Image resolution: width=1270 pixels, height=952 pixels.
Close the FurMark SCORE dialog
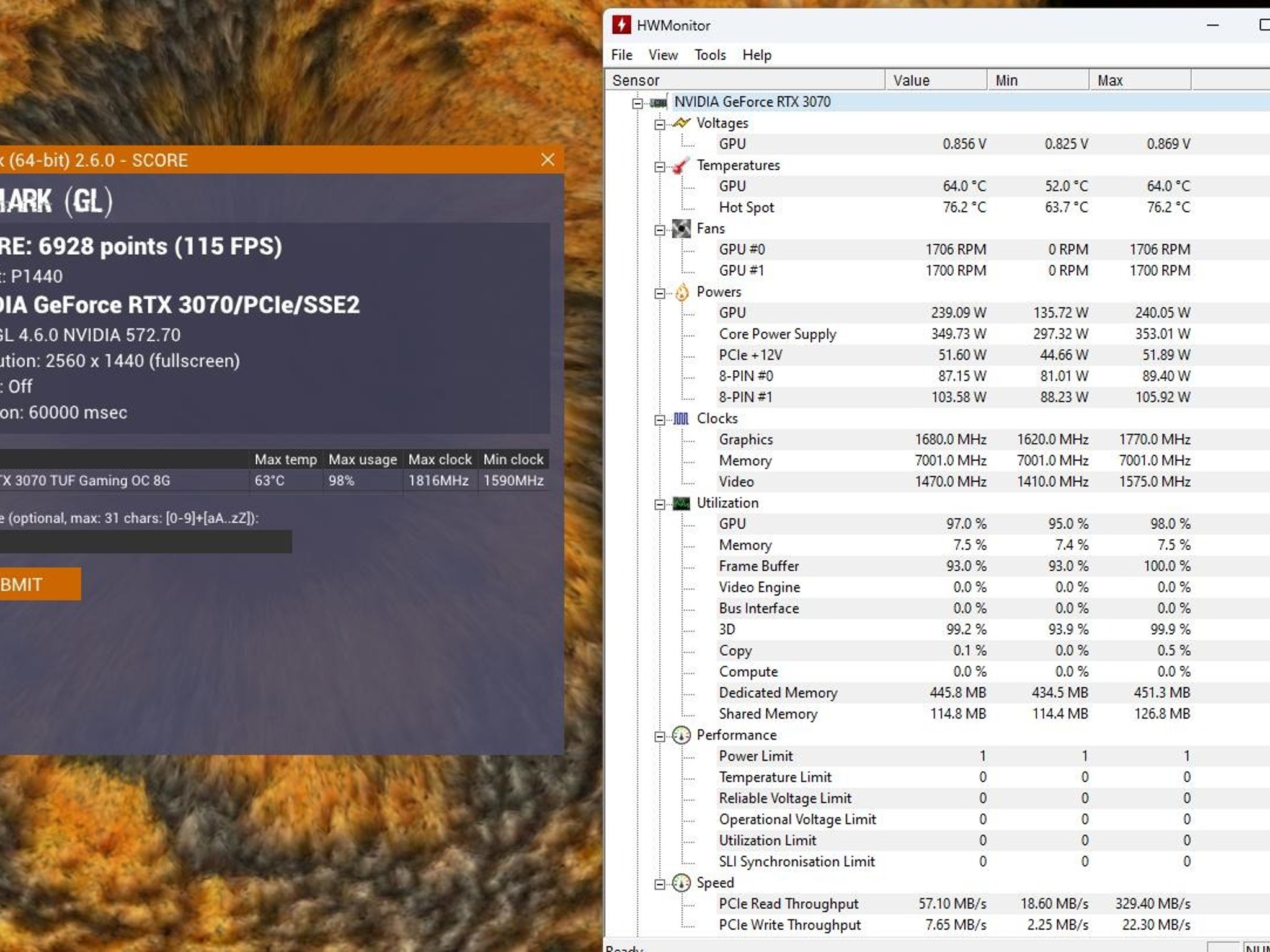coord(548,160)
